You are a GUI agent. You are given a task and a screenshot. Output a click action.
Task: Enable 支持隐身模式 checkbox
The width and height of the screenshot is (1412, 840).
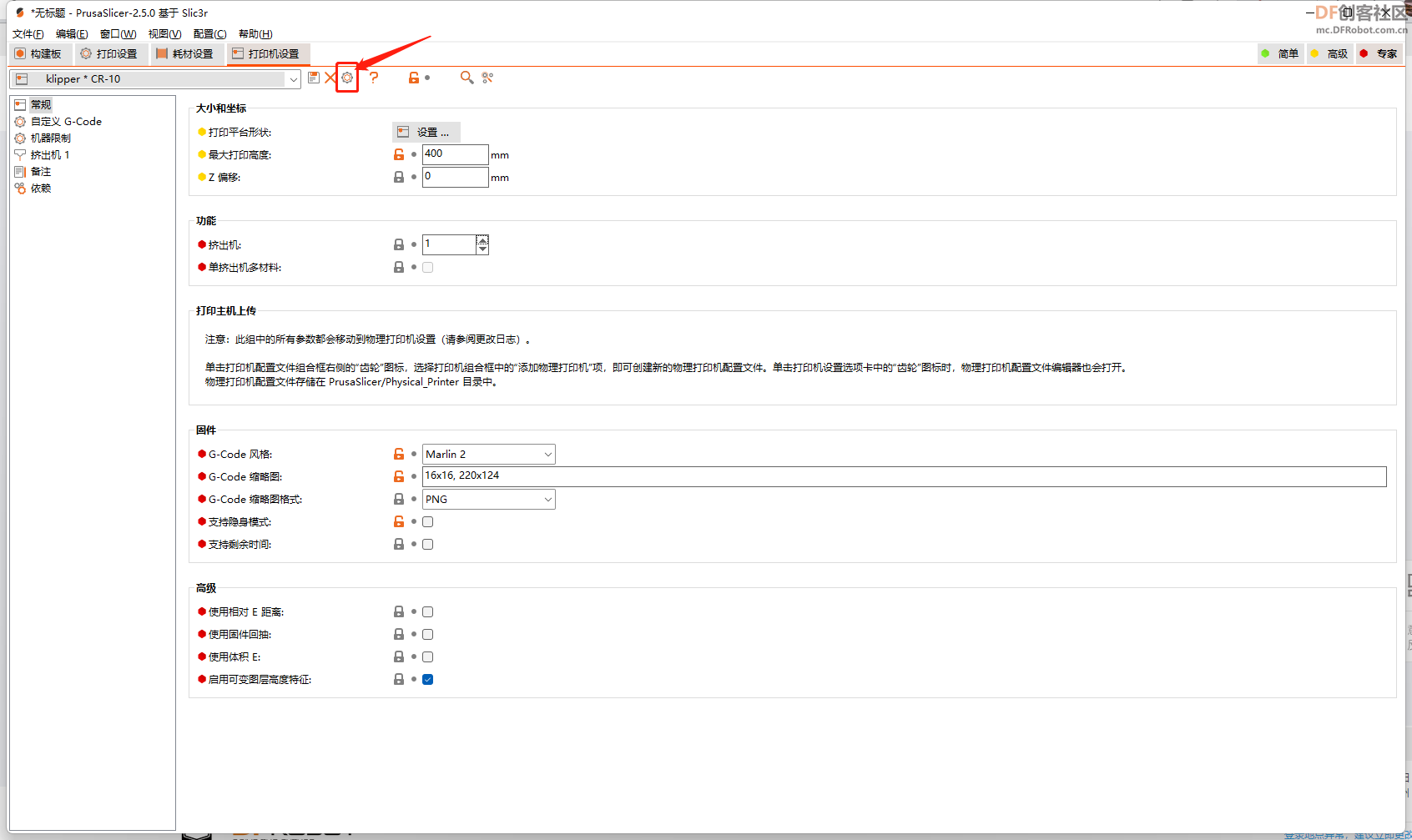pos(428,521)
